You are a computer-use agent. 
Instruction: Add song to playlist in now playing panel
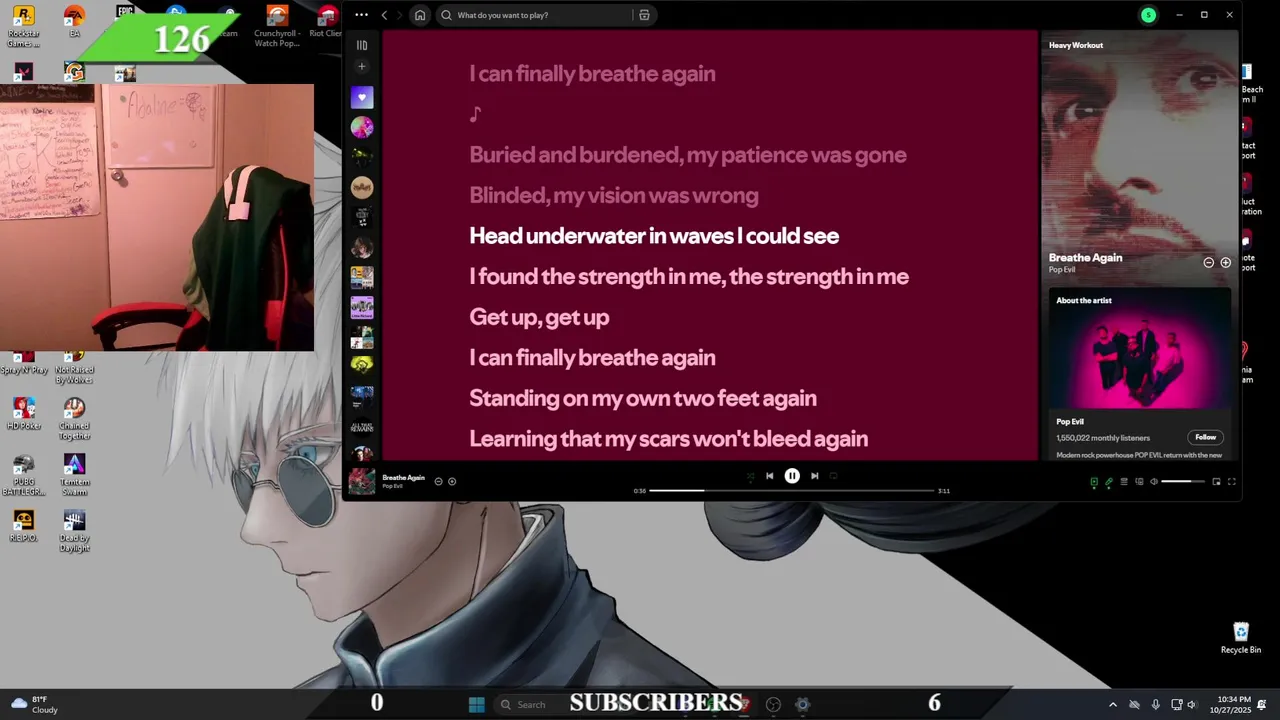[1225, 262]
